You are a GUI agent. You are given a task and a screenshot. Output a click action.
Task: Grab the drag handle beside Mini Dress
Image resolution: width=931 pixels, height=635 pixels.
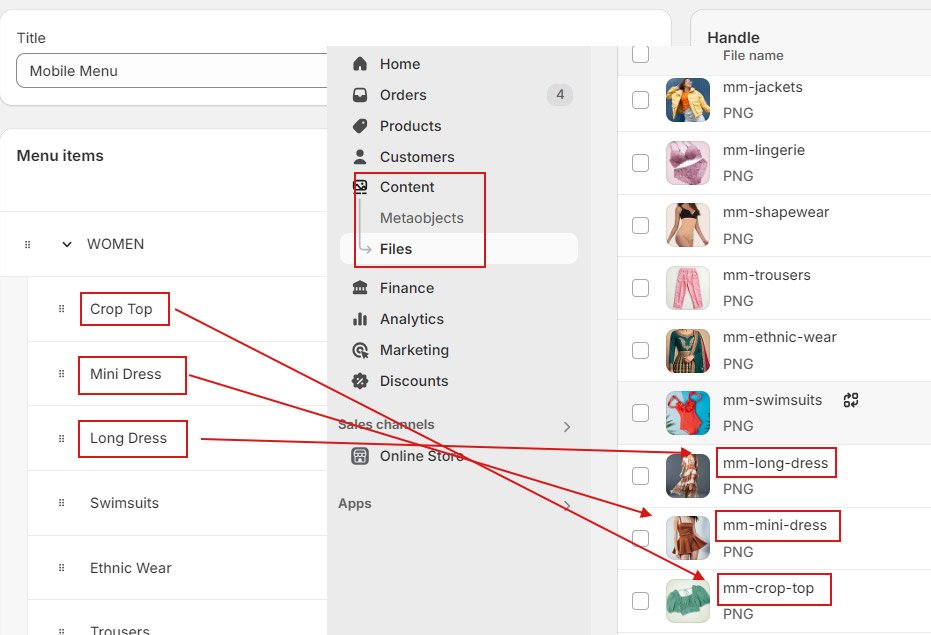[61, 374]
